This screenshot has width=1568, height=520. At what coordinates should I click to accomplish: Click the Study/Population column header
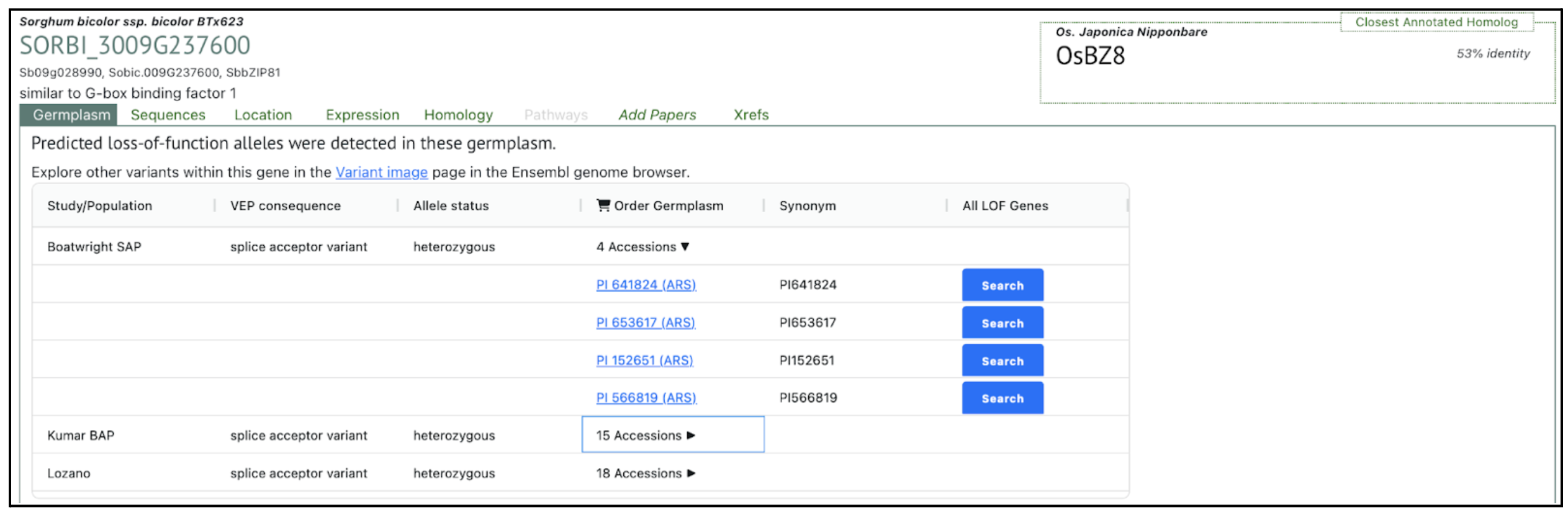tap(99, 206)
